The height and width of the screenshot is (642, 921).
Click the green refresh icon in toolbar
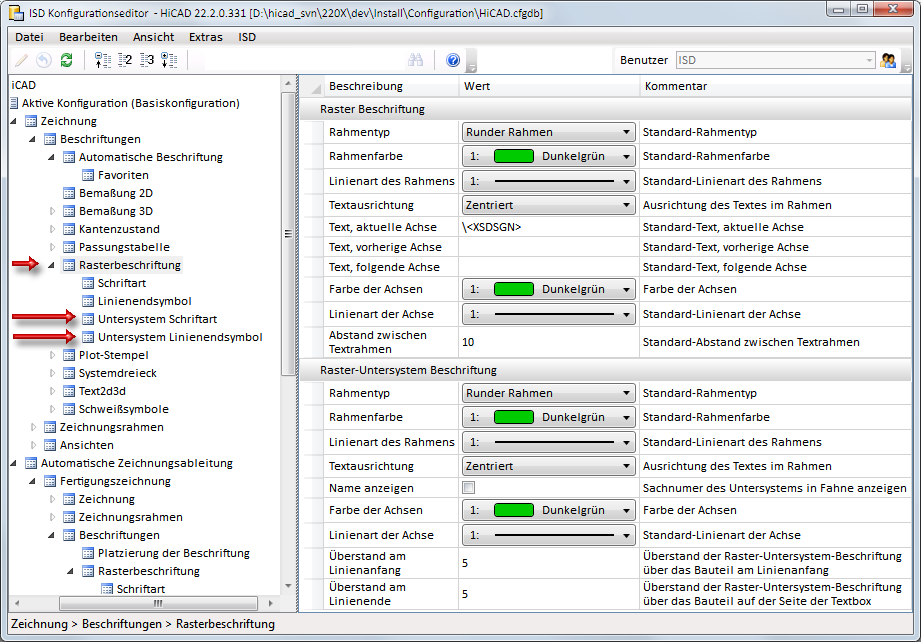[x=66, y=61]
